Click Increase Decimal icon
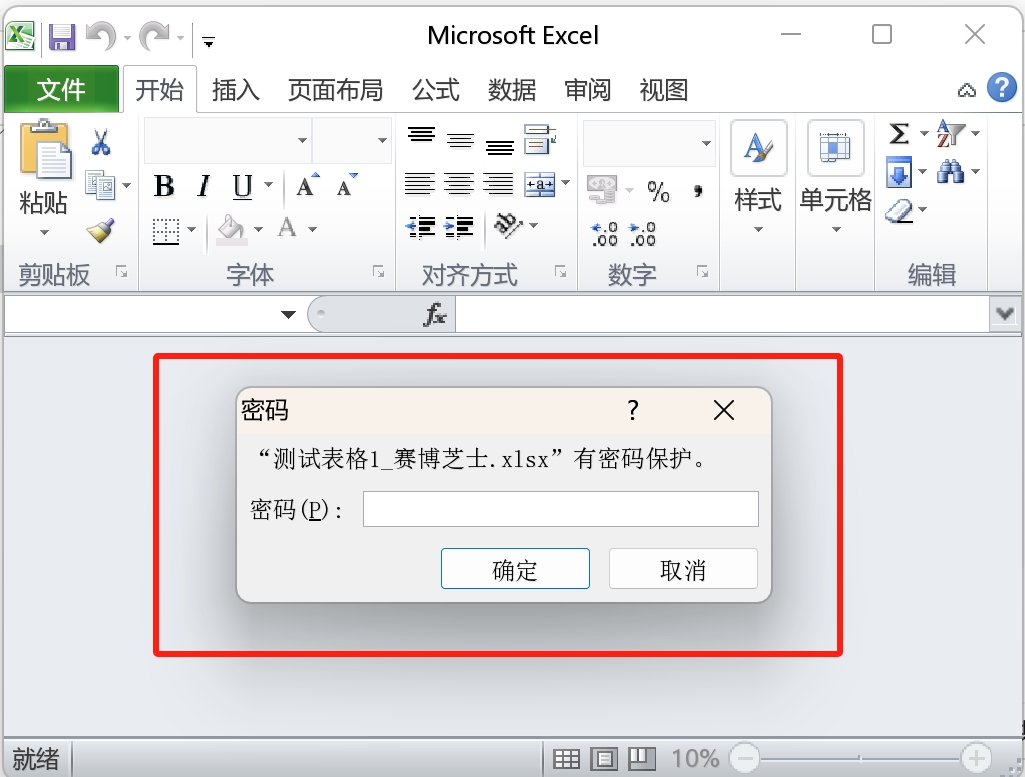1025x777 pixels. [x=605, y=234]
